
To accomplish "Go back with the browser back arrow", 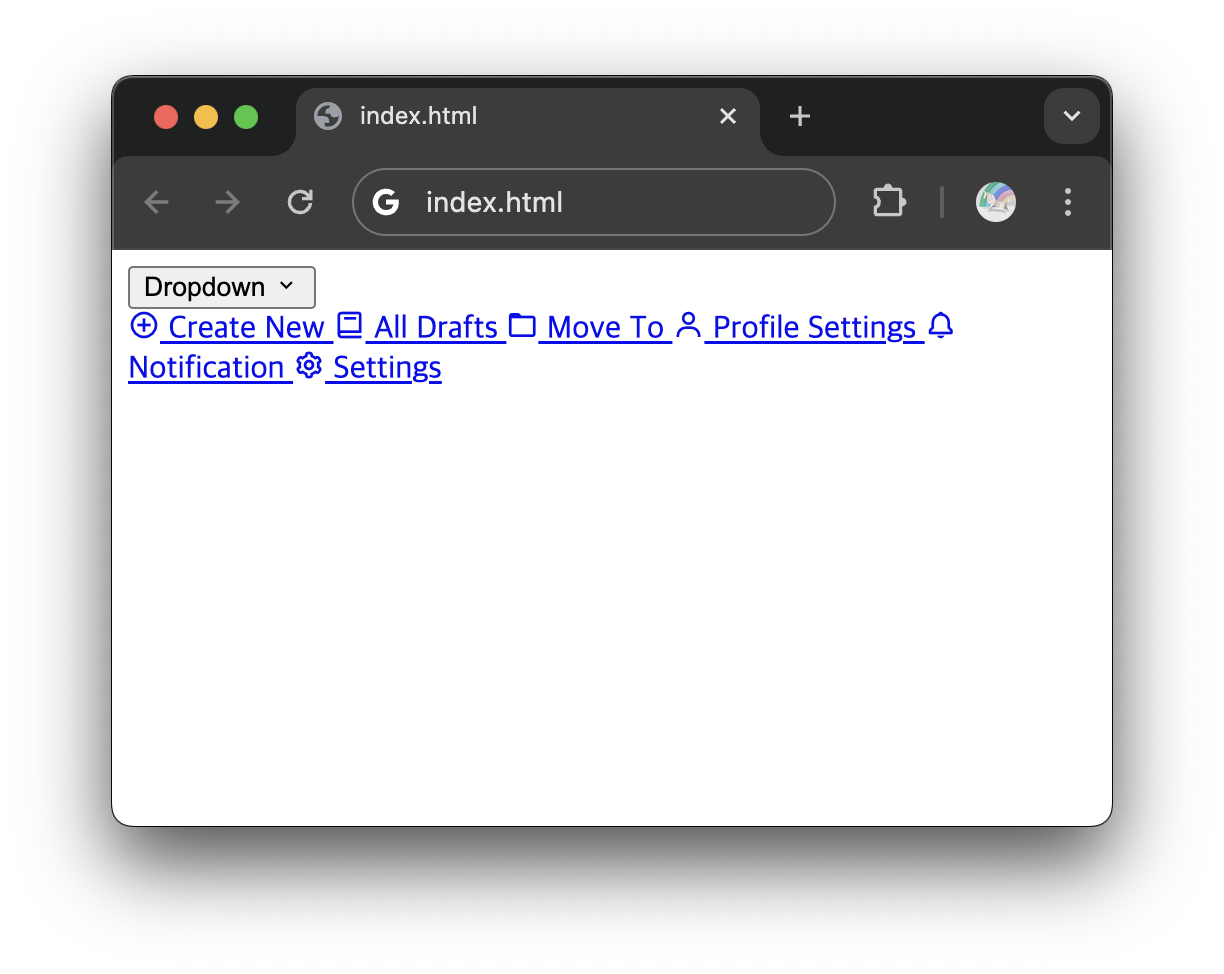I will 156,203.
